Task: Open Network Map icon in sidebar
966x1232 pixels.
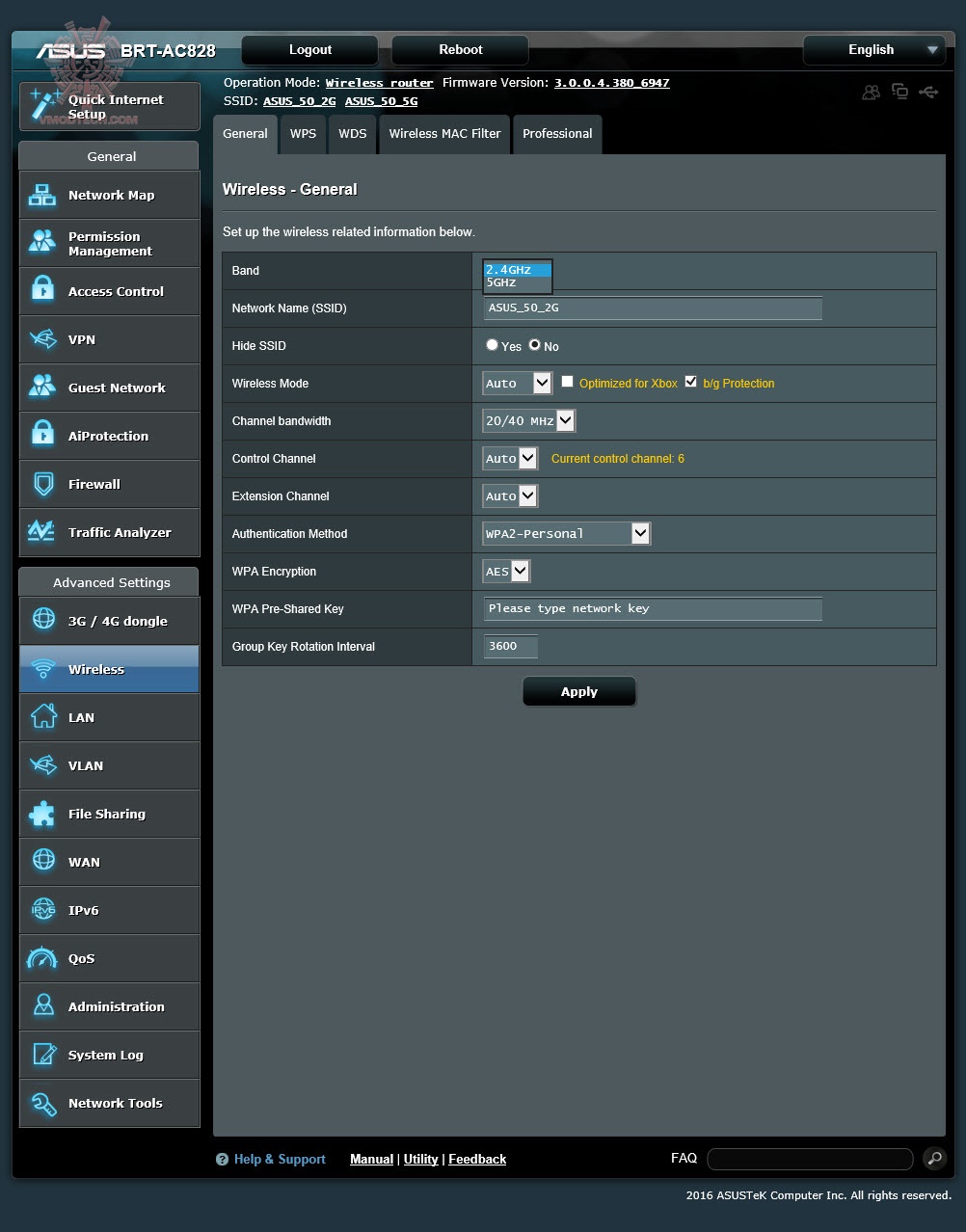Action: (x=42, y=195)
